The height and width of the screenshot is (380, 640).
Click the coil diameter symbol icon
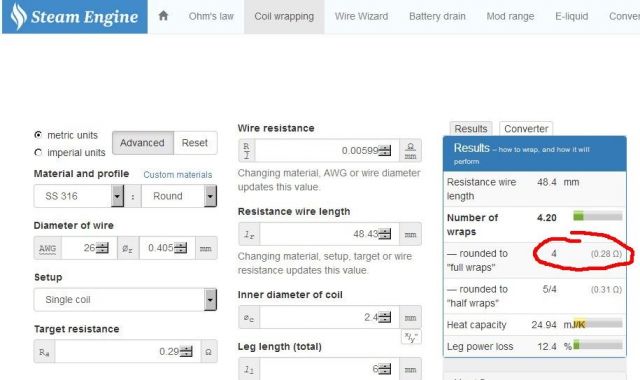pos(249,318)
